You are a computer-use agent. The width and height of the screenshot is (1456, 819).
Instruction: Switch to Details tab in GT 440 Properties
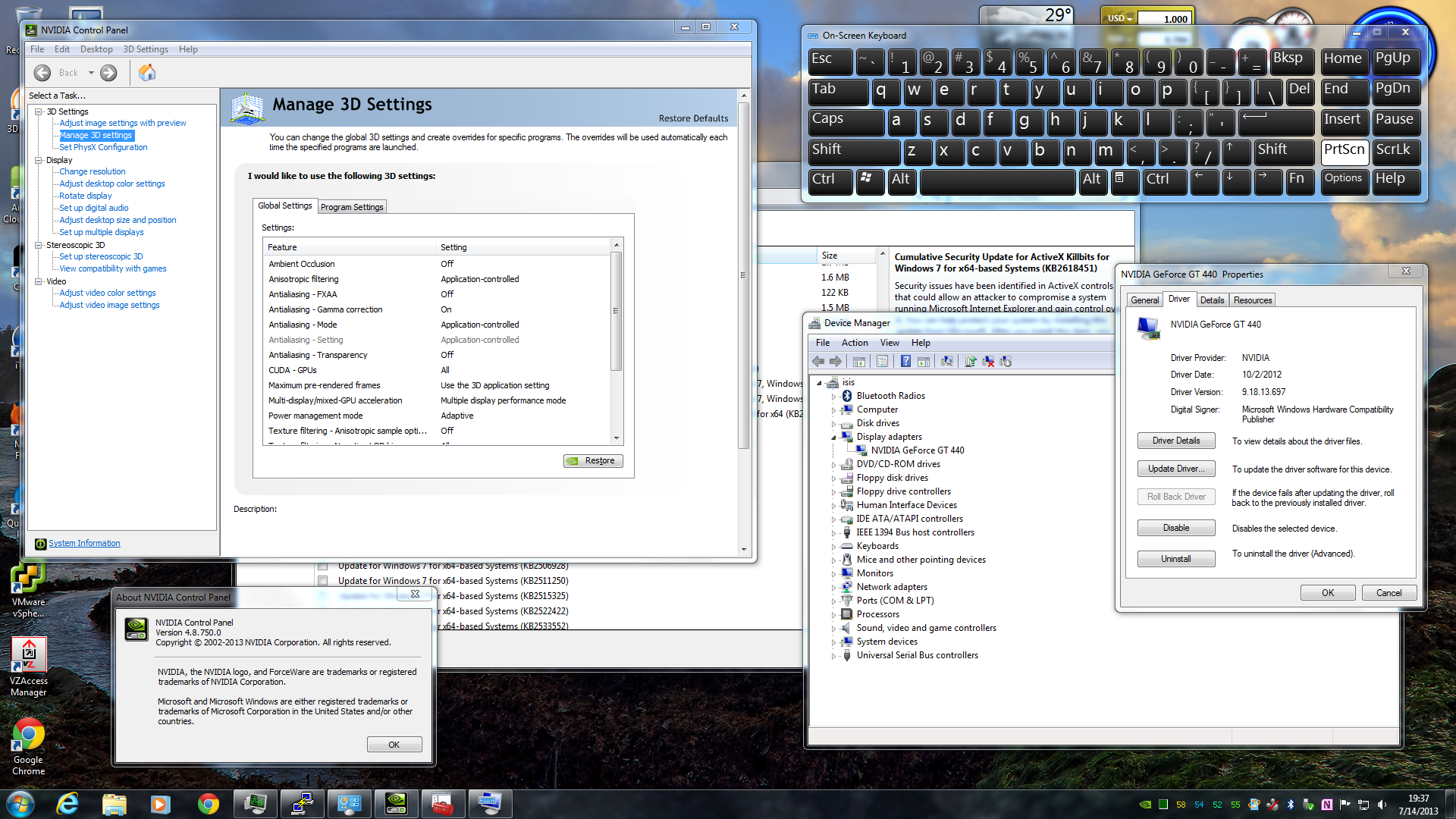tap(1212, 300)
